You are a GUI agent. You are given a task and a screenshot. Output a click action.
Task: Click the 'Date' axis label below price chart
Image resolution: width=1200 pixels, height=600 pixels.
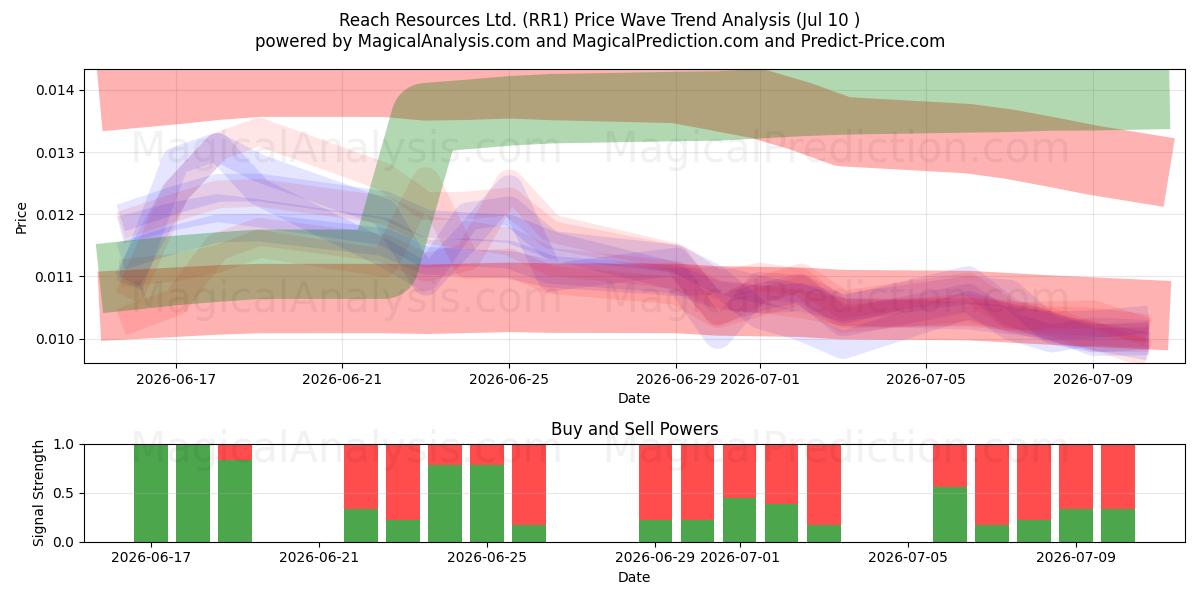[x=634, y=398]
